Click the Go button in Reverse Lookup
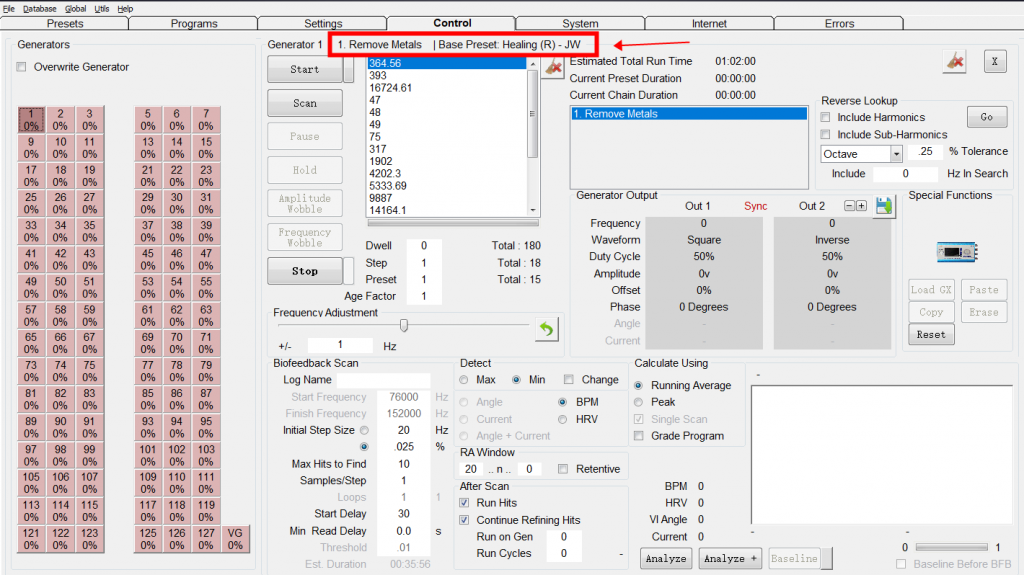Screen dimensions: 1024x575 click(986, 117)
